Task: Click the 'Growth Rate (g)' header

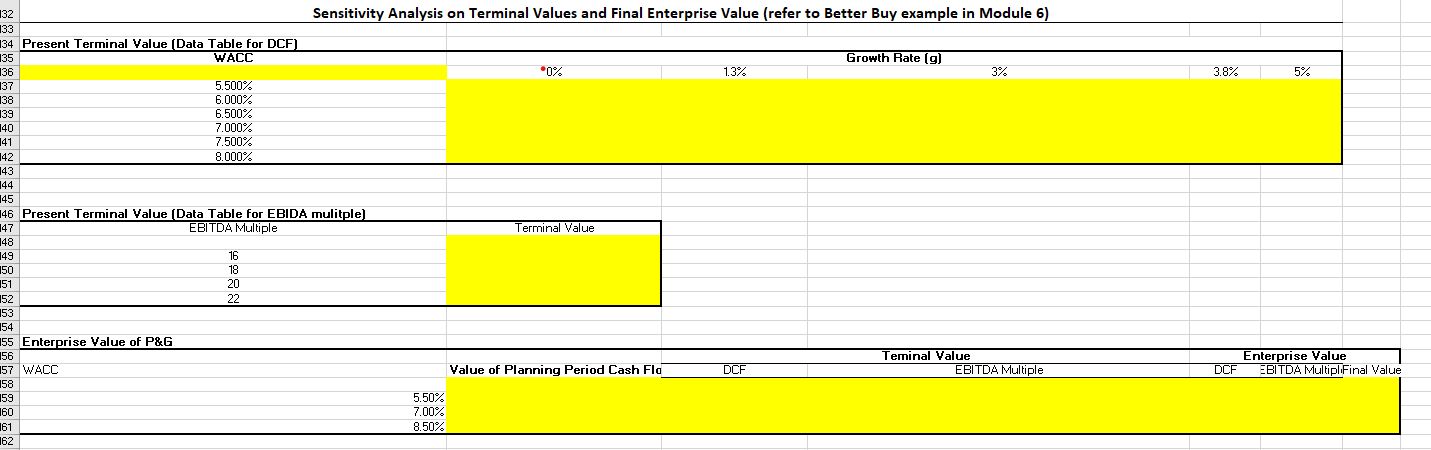Action: (892, 58)
